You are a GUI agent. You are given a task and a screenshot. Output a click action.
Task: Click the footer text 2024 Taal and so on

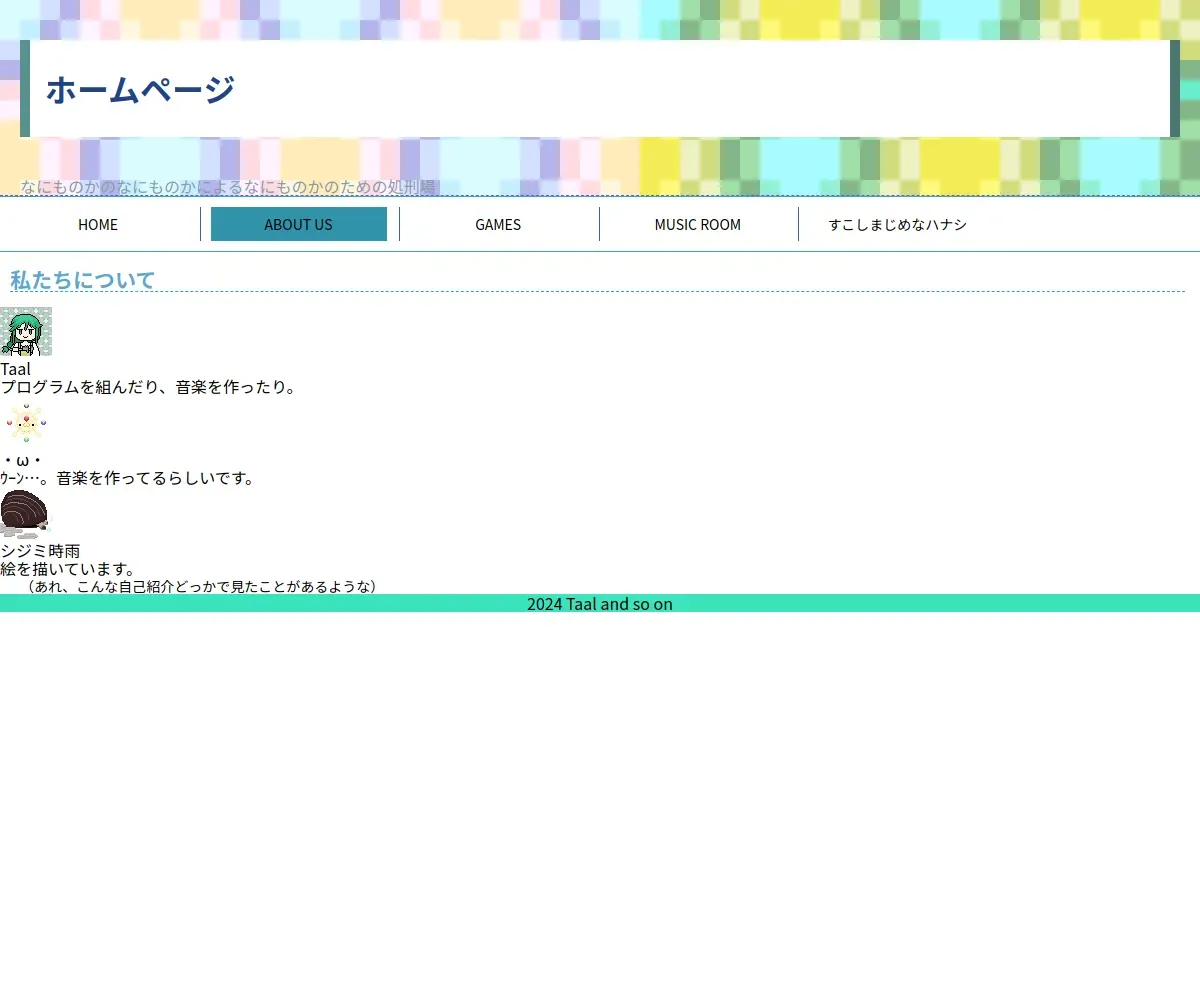[600, 603]
